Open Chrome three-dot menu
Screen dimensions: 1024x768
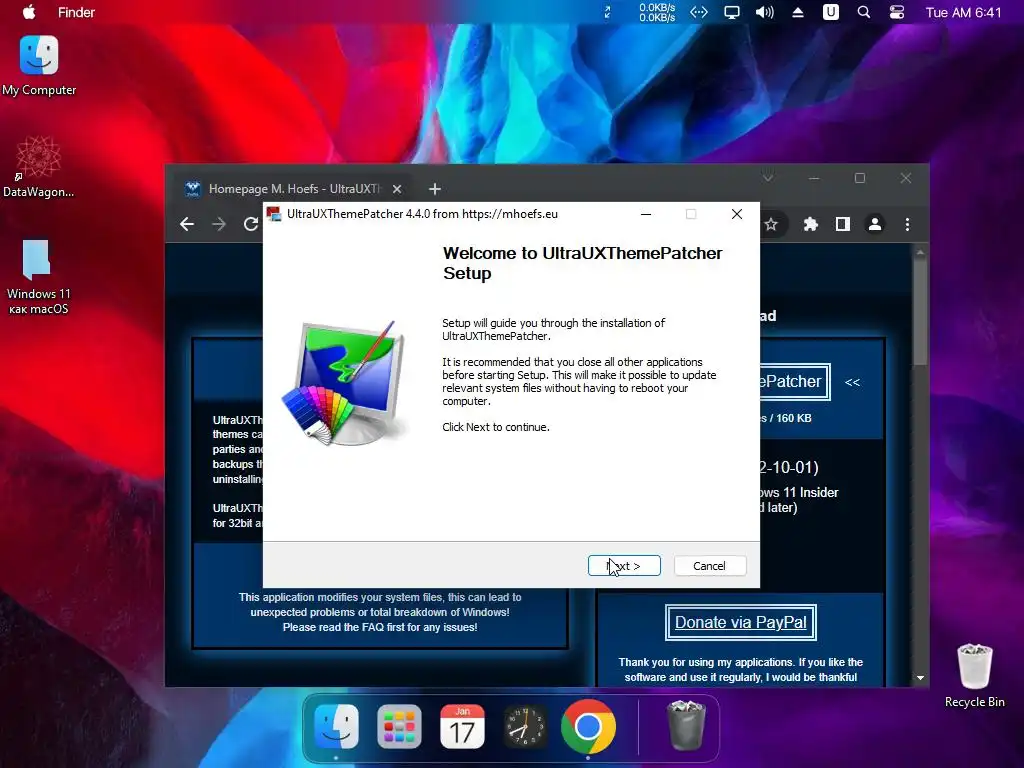tap(907, 225)
